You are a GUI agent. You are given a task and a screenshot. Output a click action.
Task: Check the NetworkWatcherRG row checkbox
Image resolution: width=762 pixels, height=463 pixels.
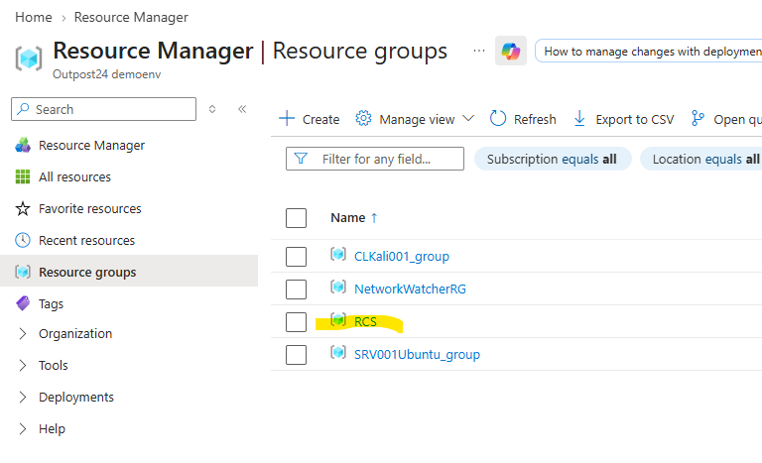coord(296,289)
